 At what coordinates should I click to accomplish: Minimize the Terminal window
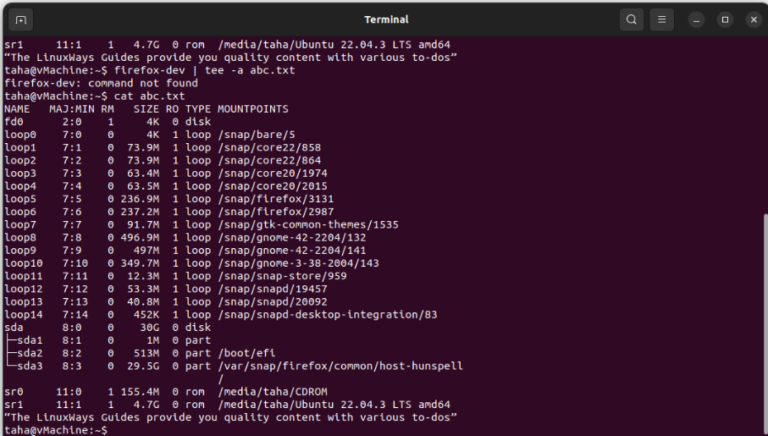(696, 20)
